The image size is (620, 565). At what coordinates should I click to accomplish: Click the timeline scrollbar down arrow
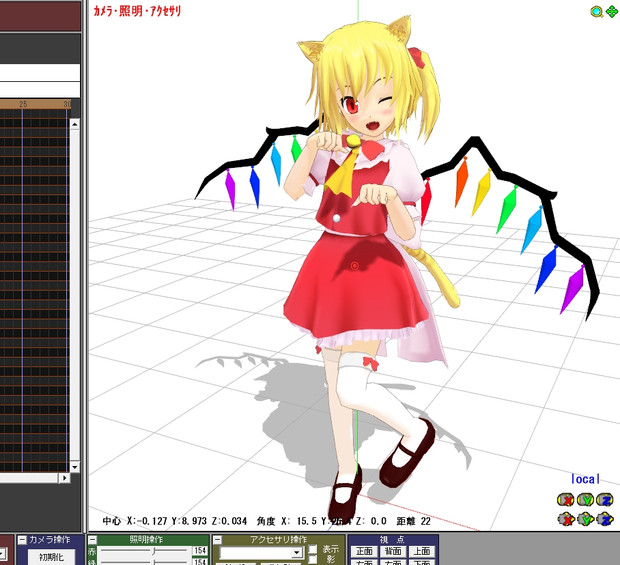click(75, 467)
